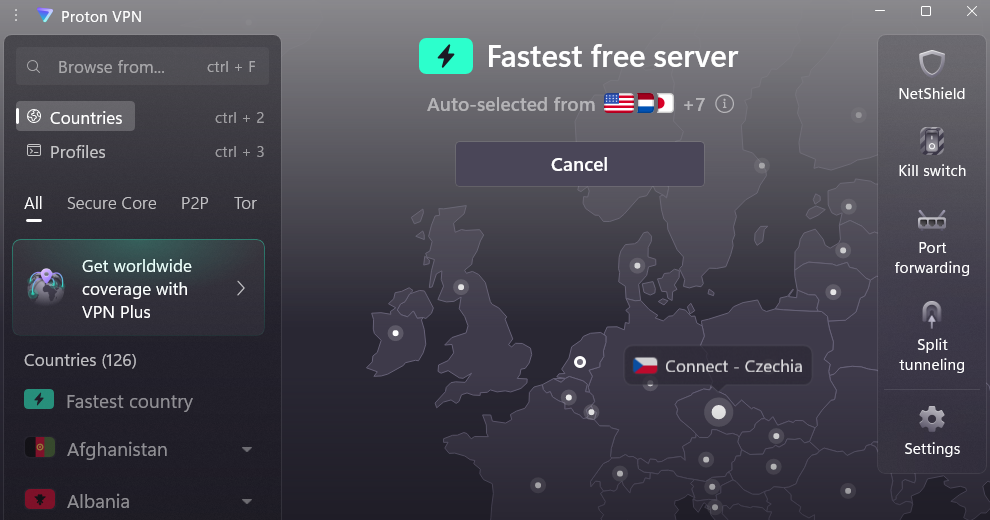
Task: Open the Profiles section
Action: (x=77, y=152)
